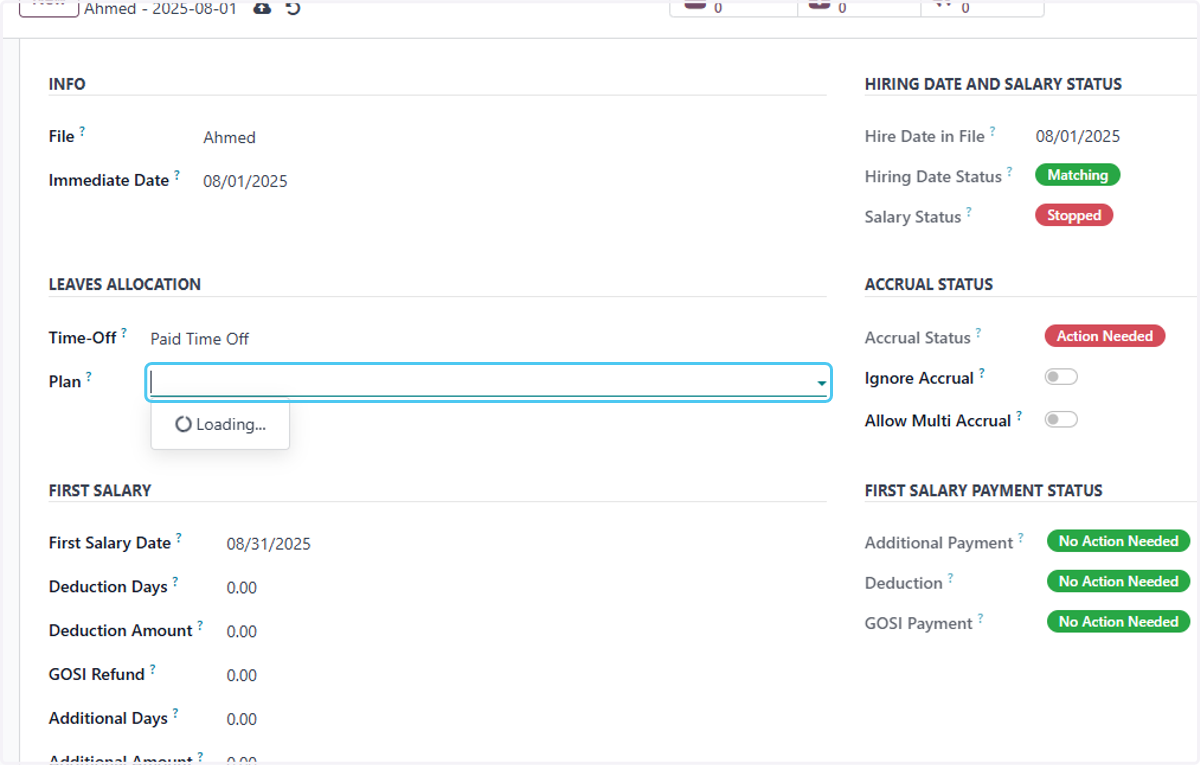Click the FIRST SALARY section heading
The height and width of the screenshot is (765, 1200).
click(100, 490)
